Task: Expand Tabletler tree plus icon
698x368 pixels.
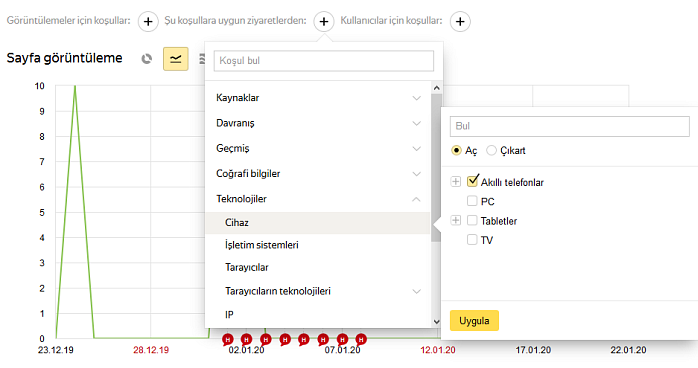Action: 455,220
